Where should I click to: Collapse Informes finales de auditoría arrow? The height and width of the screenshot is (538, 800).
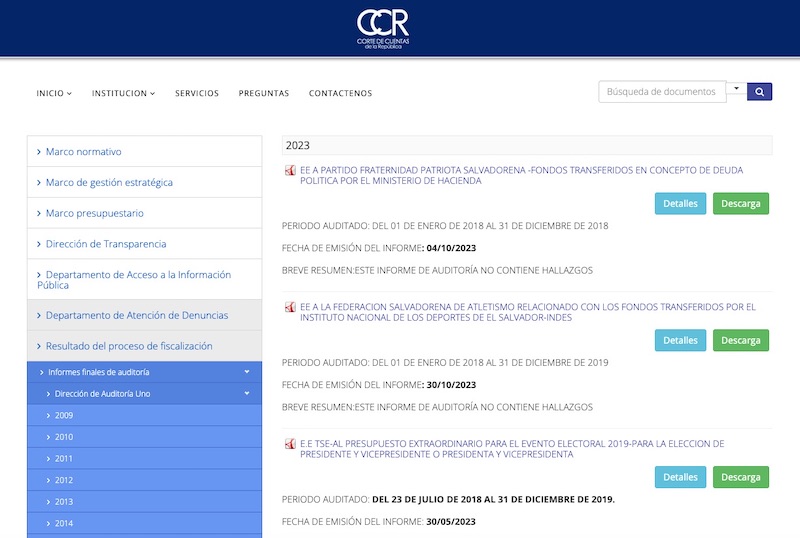click(247, 372)
